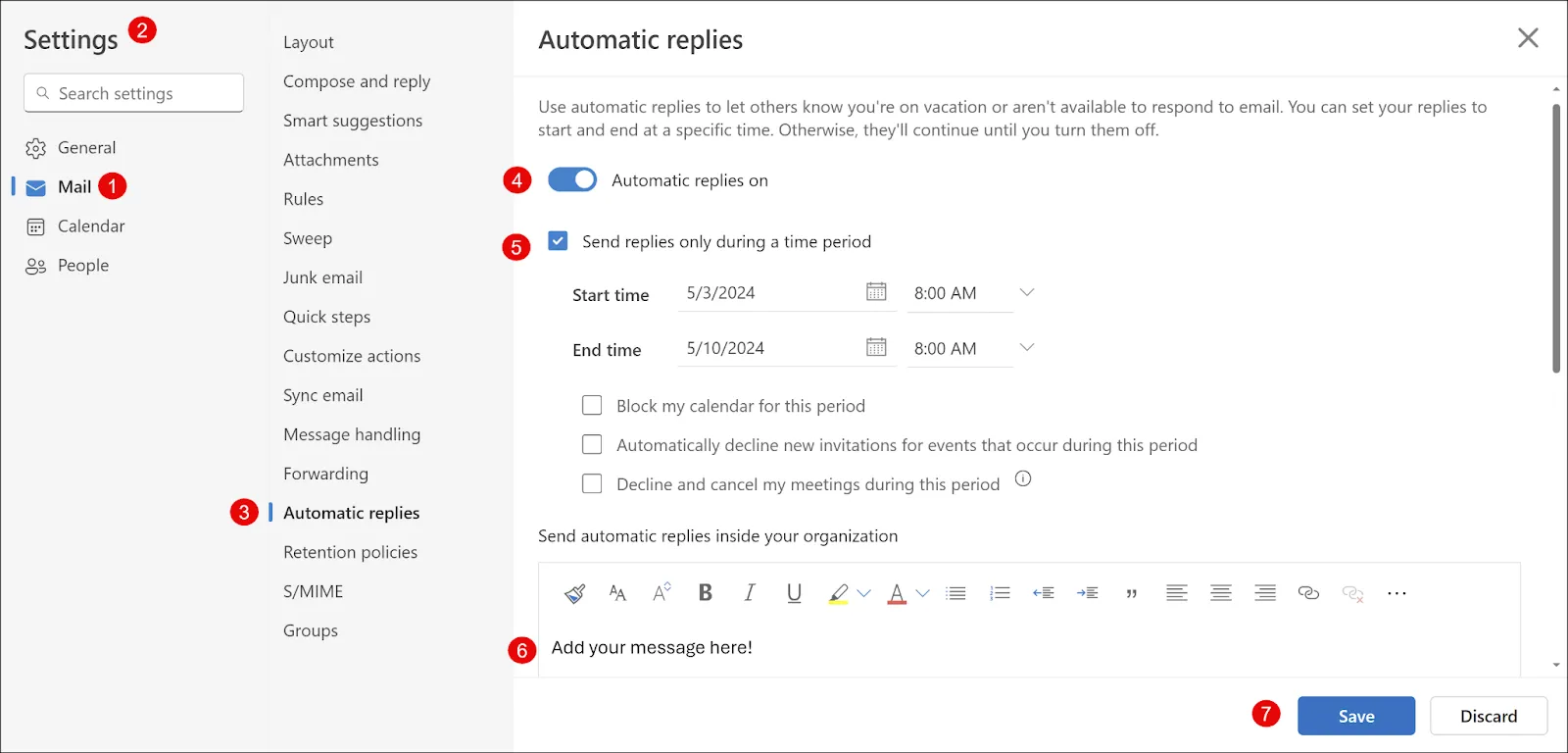
Task: Insert a numbered list
Action: (1000, 593)
